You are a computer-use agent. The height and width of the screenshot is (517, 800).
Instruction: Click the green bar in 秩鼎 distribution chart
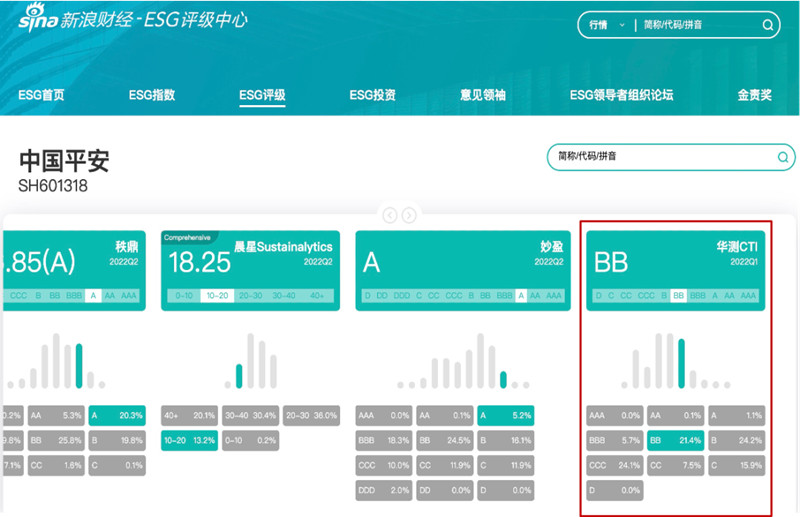tap(79, 366)
